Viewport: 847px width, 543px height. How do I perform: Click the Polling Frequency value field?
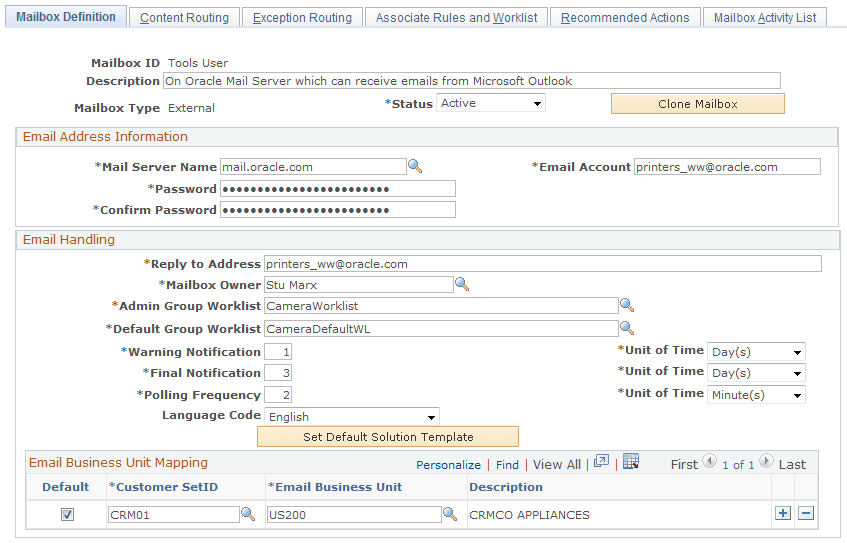pyautogui.click(x=278, y=395)
